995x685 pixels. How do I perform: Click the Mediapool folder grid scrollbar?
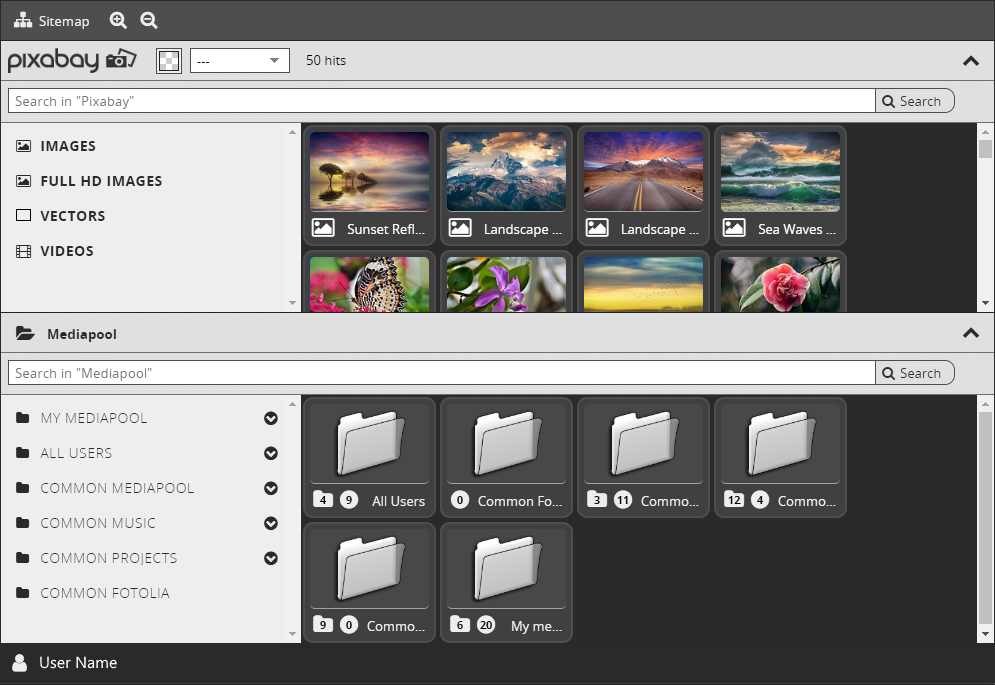(x=985, y=518)
